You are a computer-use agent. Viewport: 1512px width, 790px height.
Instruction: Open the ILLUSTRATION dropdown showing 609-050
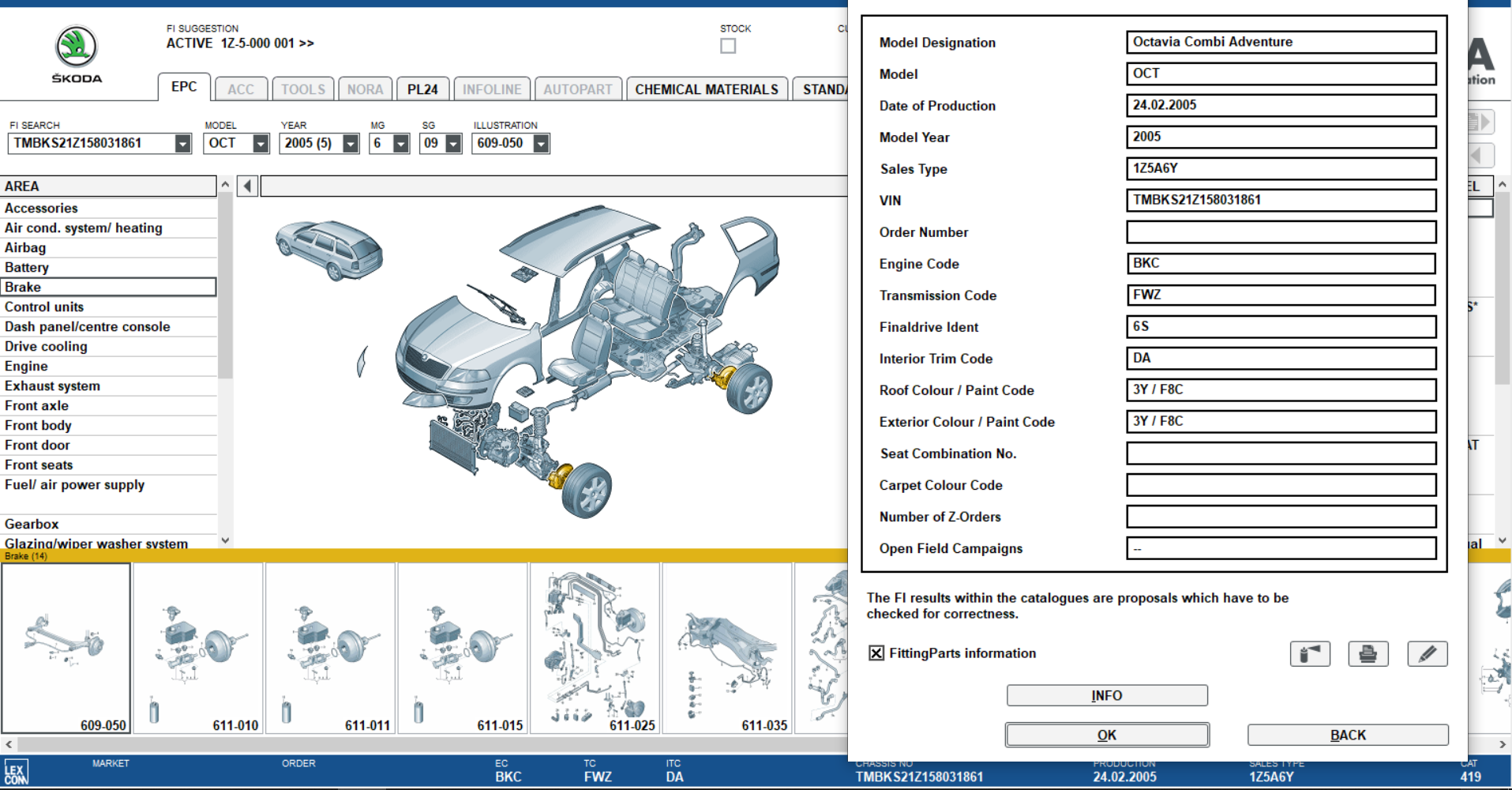point(541,144)
